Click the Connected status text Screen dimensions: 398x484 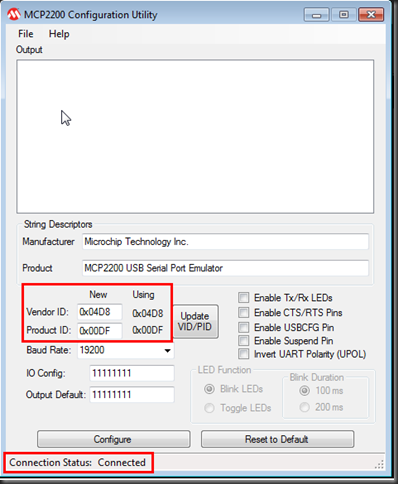122,463
